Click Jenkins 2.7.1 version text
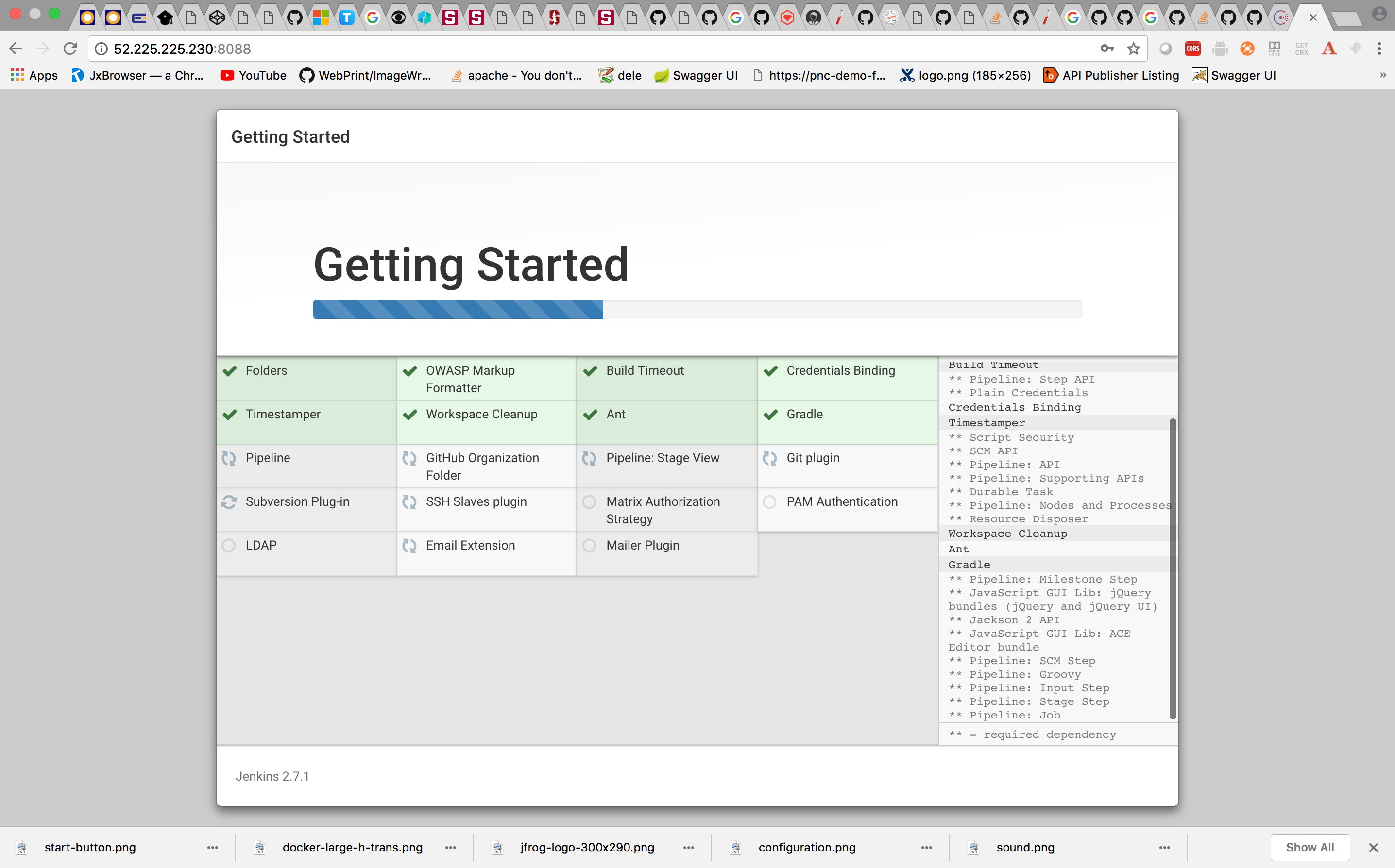This screenshot has height=868, width=1395. coord(272,776)
